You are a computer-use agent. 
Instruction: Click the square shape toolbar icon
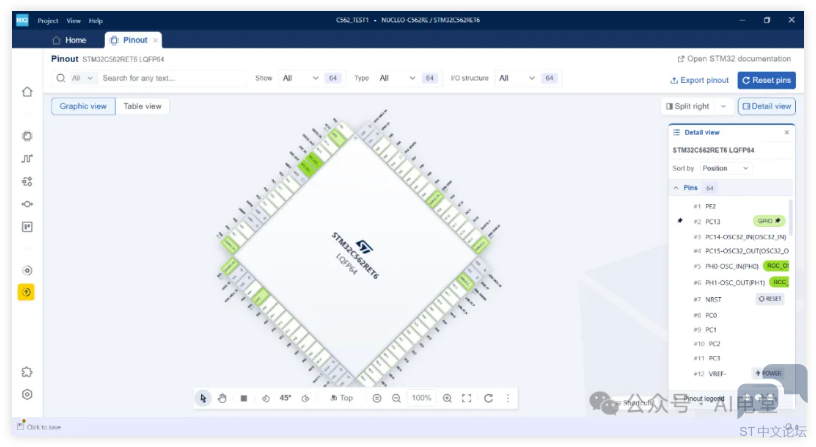(x=244, y=398)
